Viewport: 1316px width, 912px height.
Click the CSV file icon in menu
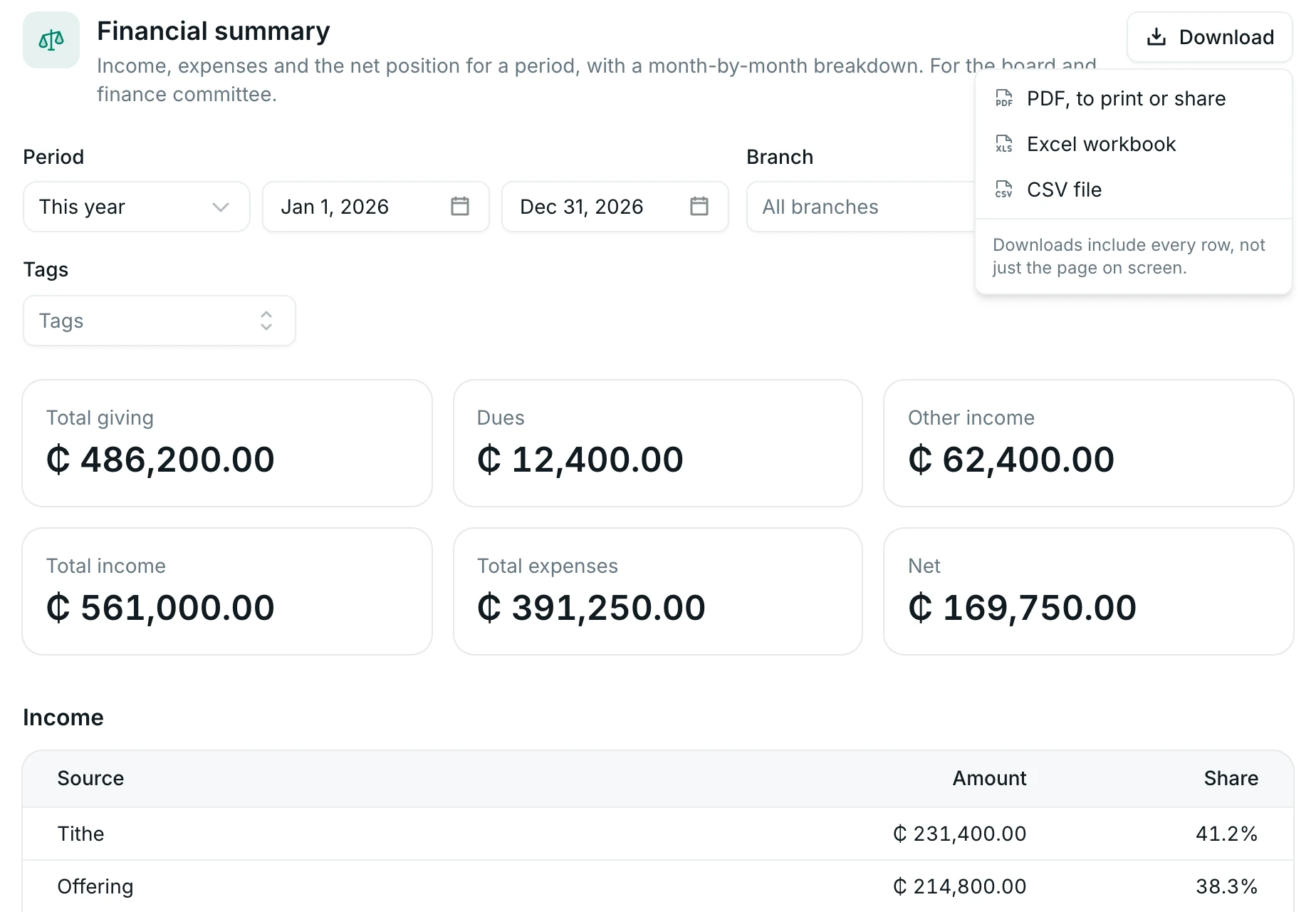pyautogui.click(x=1004, y=190)
